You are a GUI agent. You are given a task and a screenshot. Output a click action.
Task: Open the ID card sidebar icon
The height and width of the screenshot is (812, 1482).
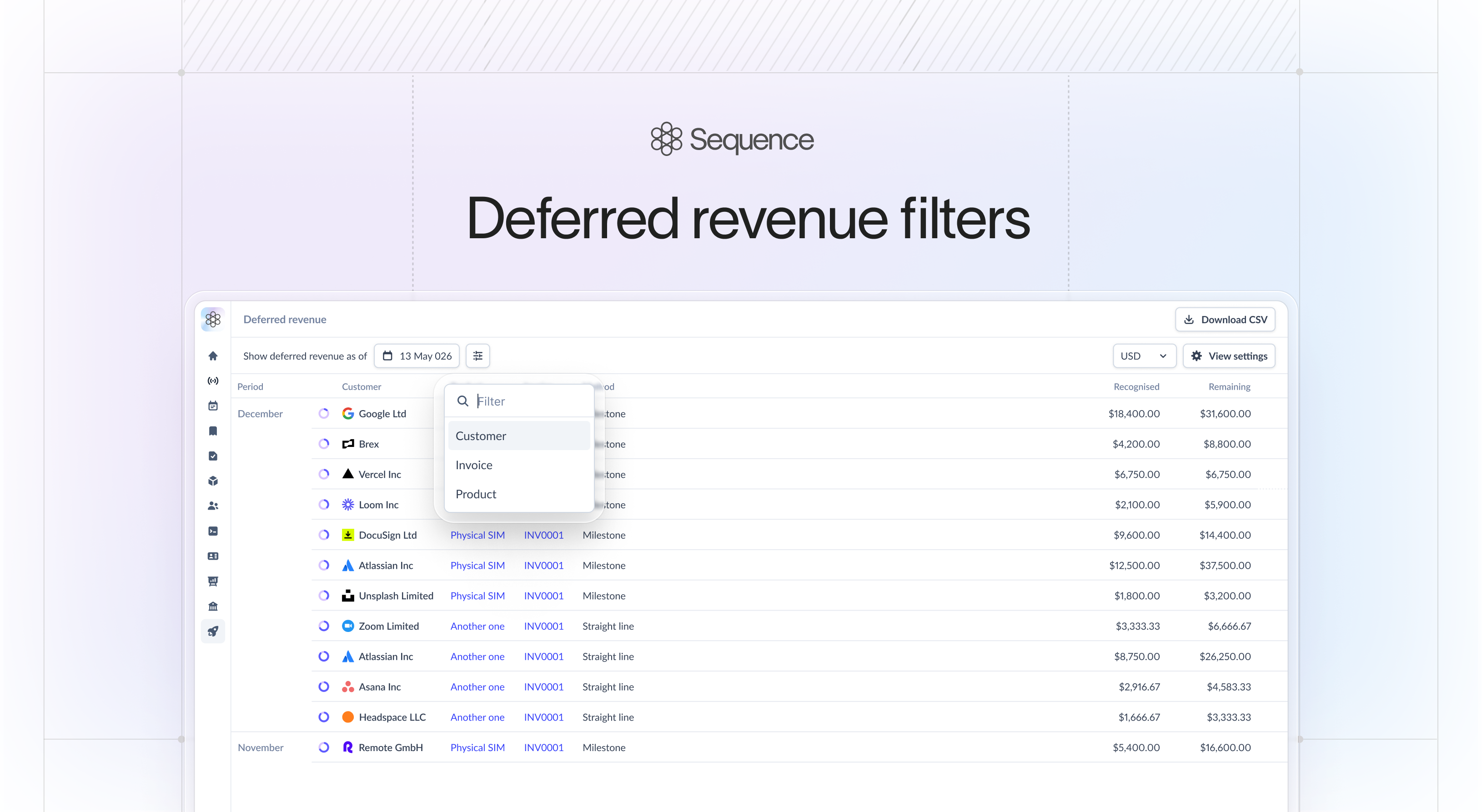(x=213, y=556)
